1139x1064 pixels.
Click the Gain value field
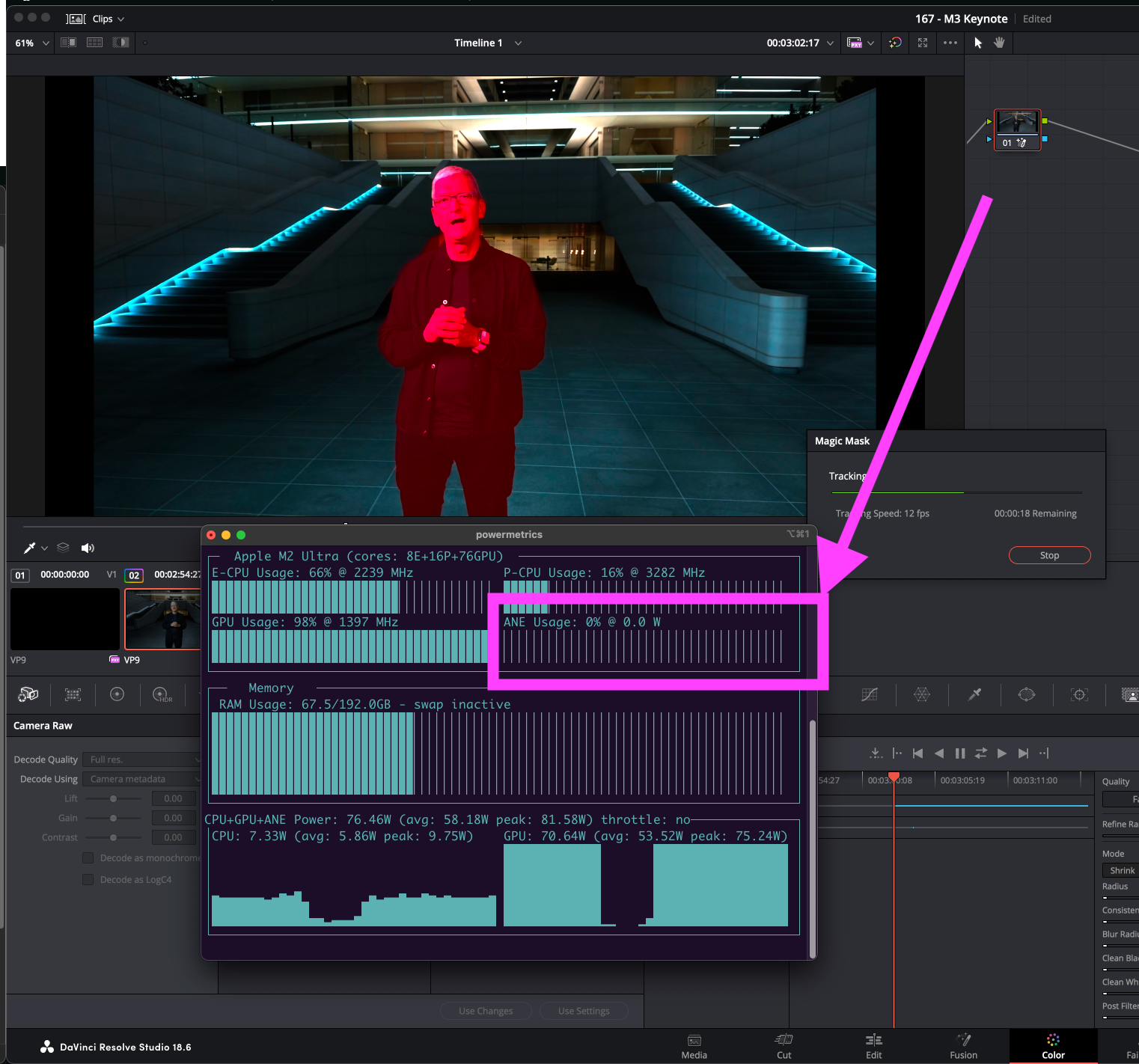pyautogui.click(x=173, y=818)
